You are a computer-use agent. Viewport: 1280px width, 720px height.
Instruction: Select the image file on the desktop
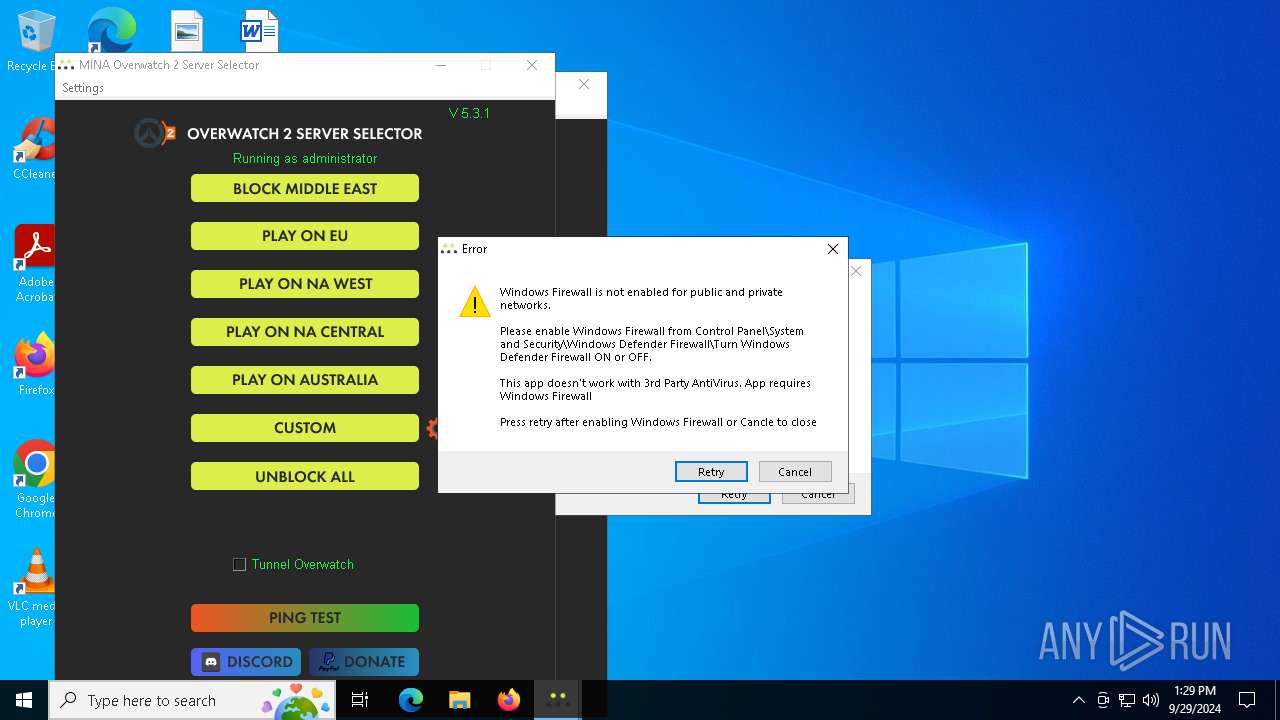[187, 30]
